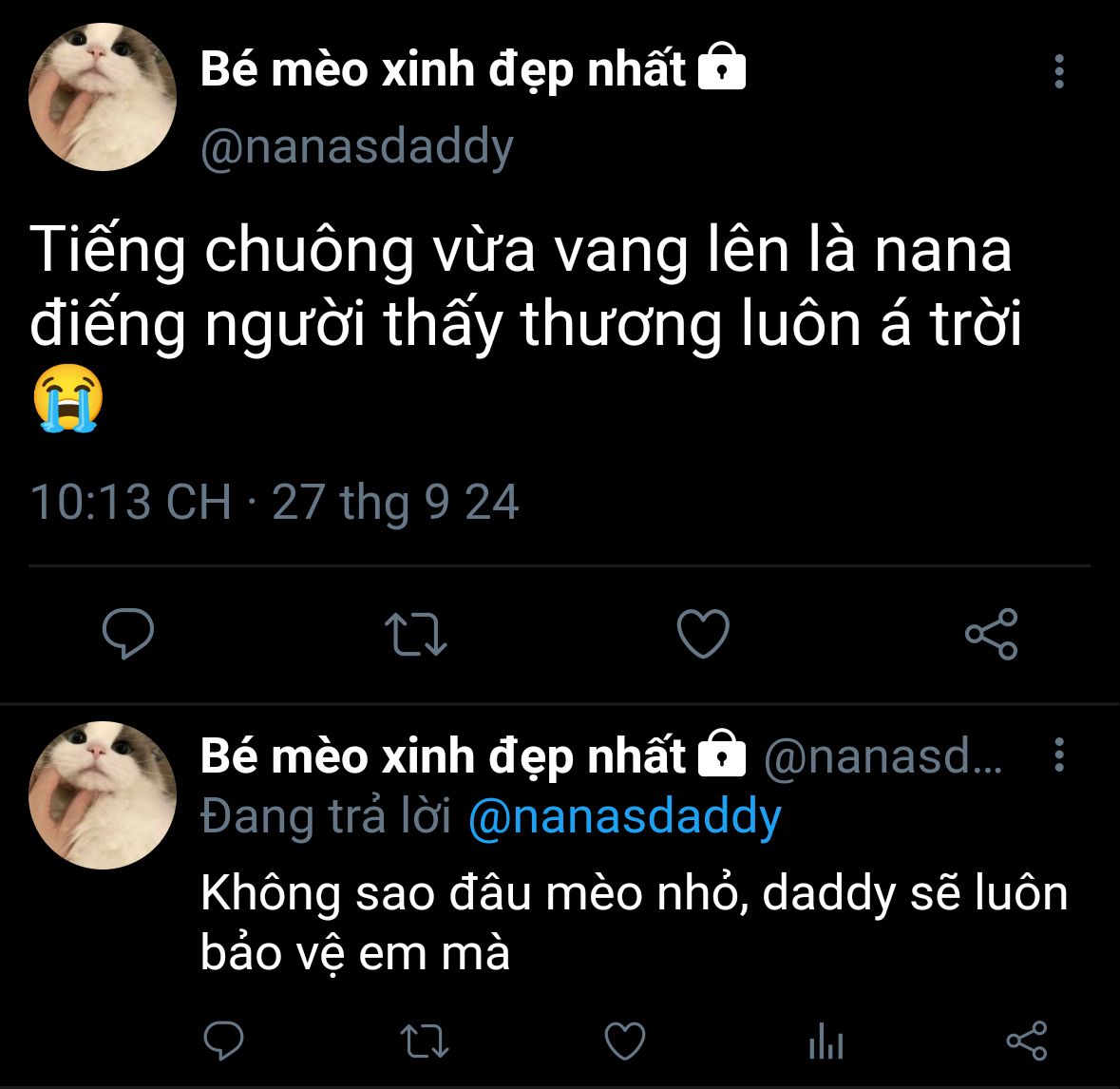Open three-dot menu on reply tweet
The image size is (1120, 1089).
point(1059,755)
